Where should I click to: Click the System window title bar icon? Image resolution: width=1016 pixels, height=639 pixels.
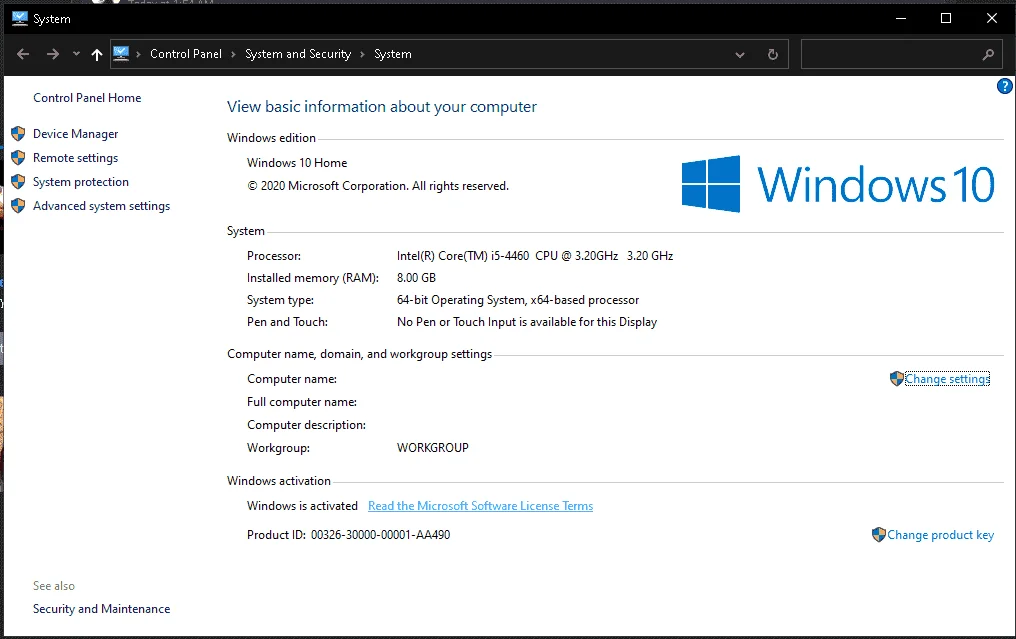click(x=20, y=18)
